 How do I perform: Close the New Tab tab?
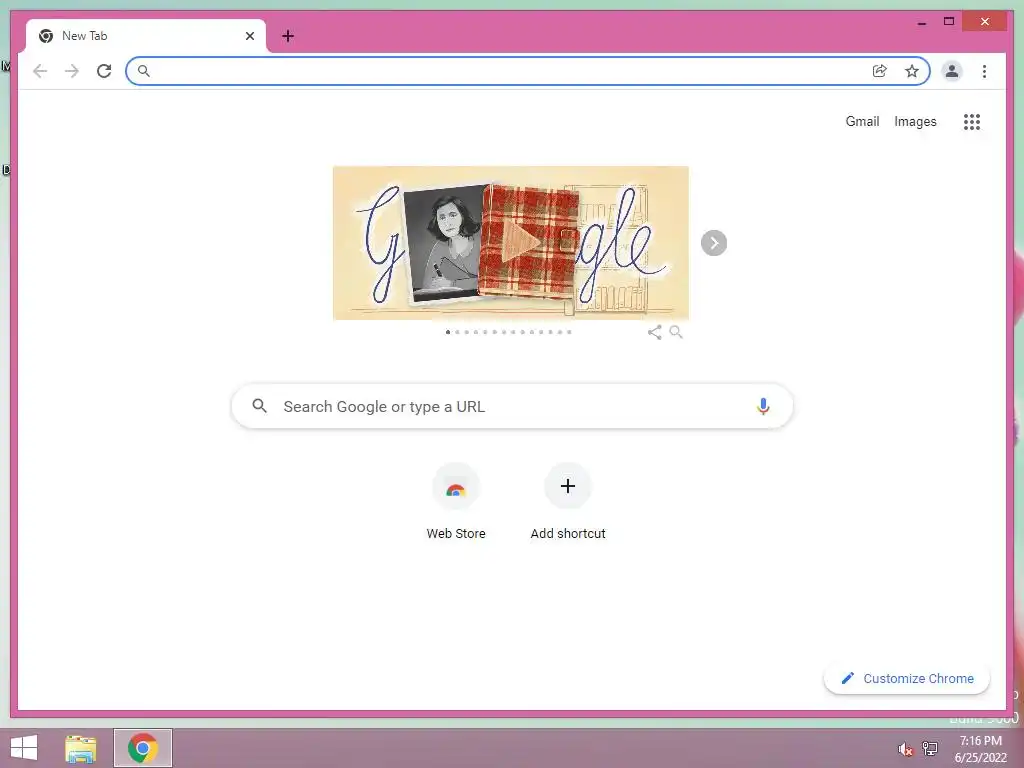tap(249, 36)
